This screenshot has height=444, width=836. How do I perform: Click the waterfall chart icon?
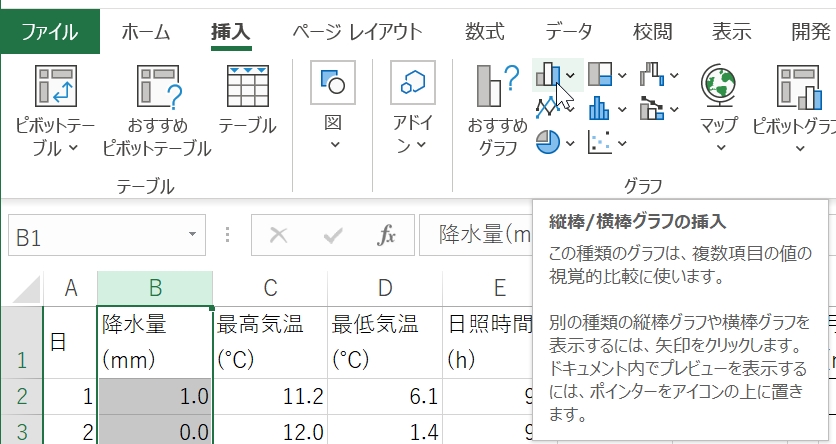652,75
